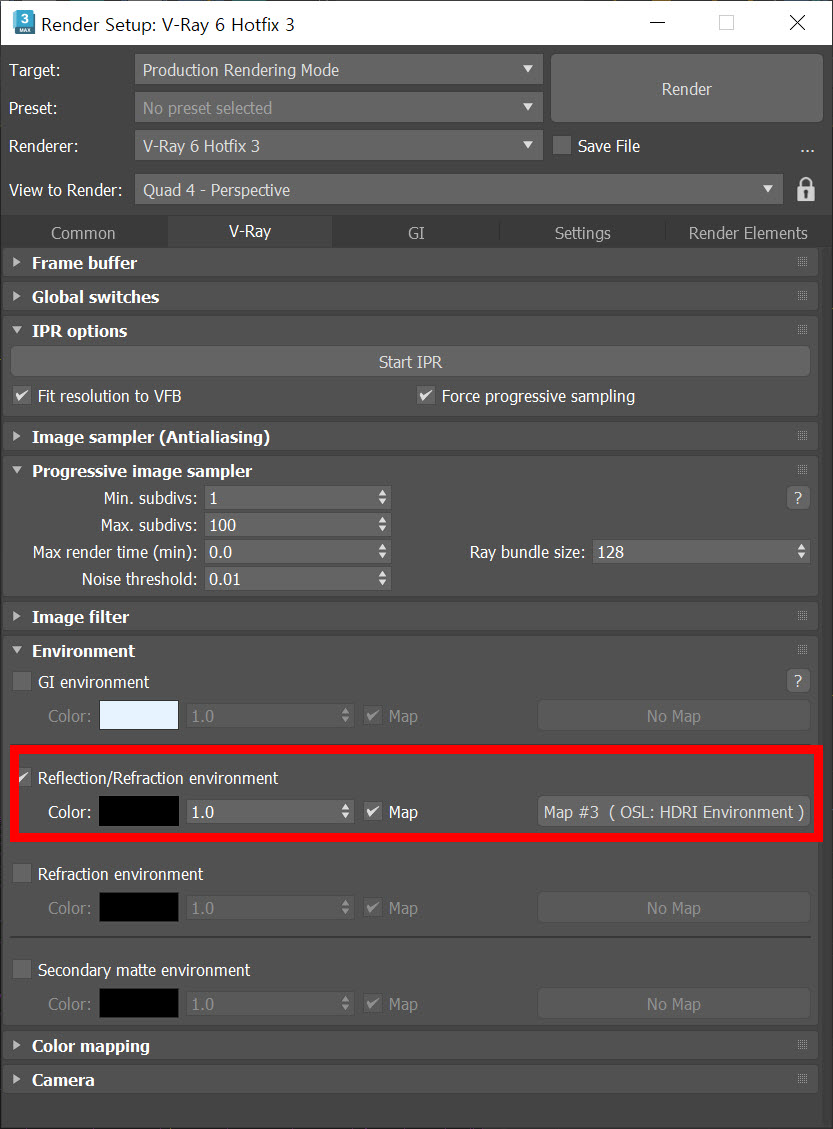
Task: Grab the IPR options rollout grip handle
Action: point(803,330)
